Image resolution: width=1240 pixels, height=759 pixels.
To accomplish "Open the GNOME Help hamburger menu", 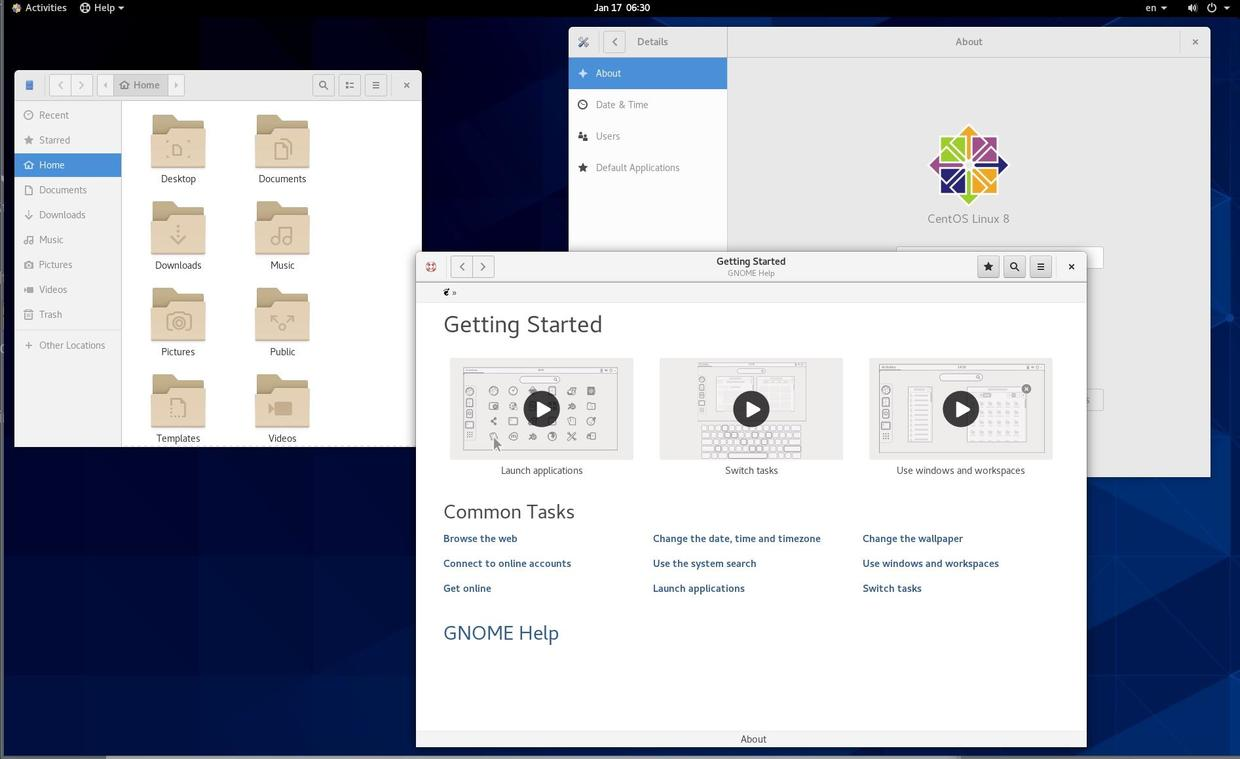I will pyautogui.click(x=1040, y=266).
